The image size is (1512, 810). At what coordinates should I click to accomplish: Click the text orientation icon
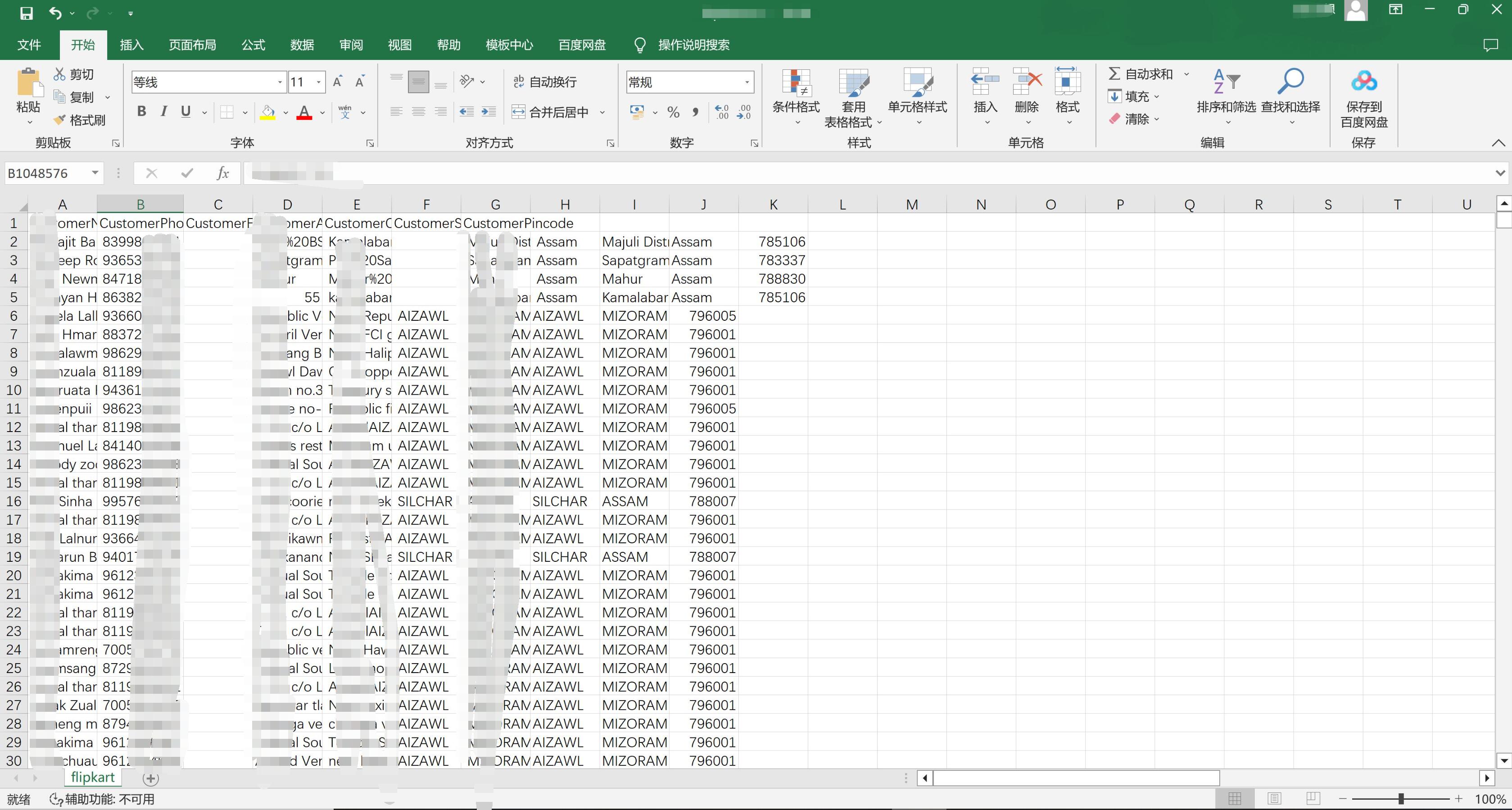point(467,81)
